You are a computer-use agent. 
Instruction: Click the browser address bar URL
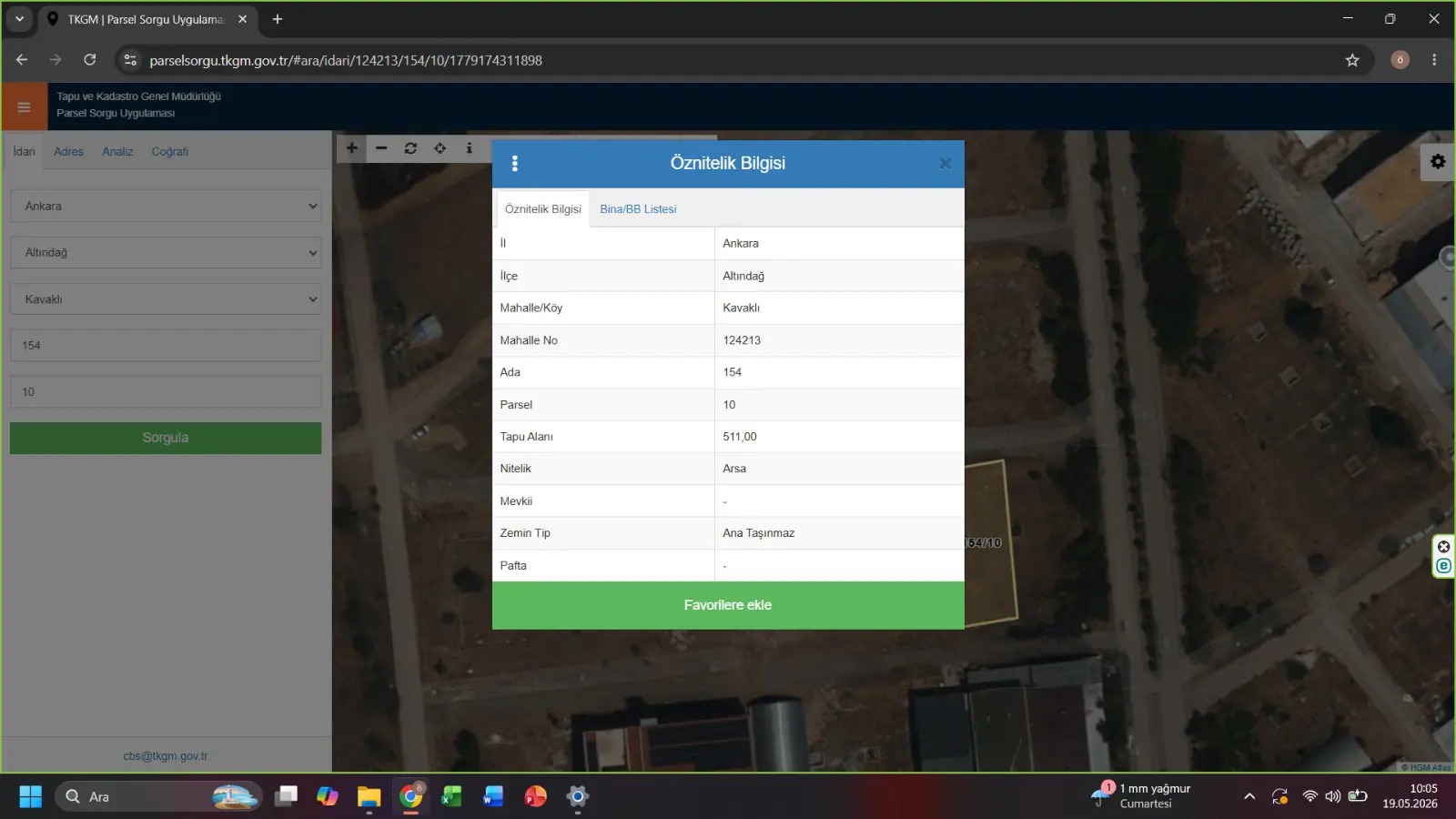[346, 60]
